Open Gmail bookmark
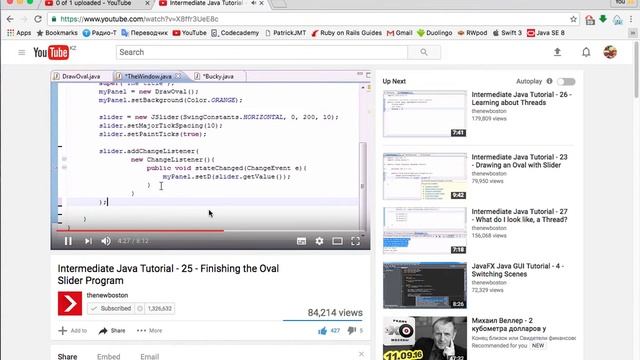This screenshot has height=360, width=640. pyautogui.click(x=400, y=33)
